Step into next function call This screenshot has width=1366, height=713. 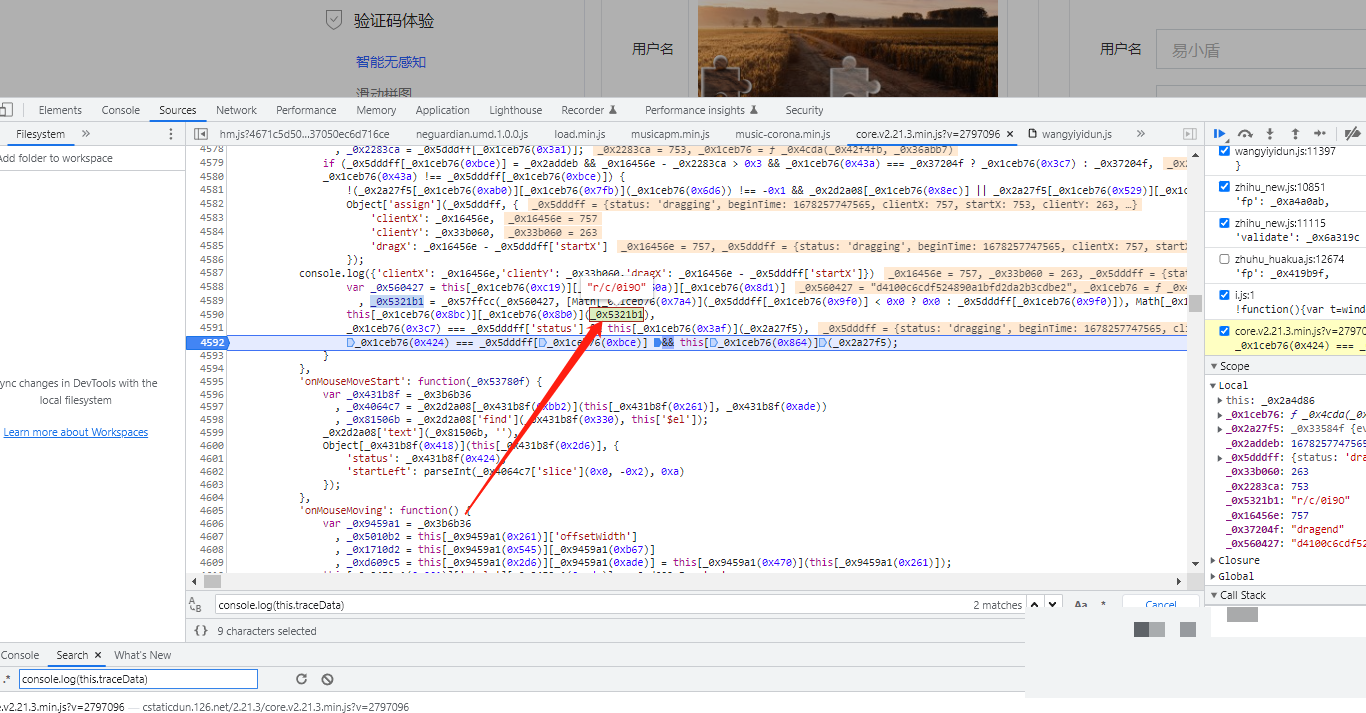pyautogui.click(x=1270, y=133)
